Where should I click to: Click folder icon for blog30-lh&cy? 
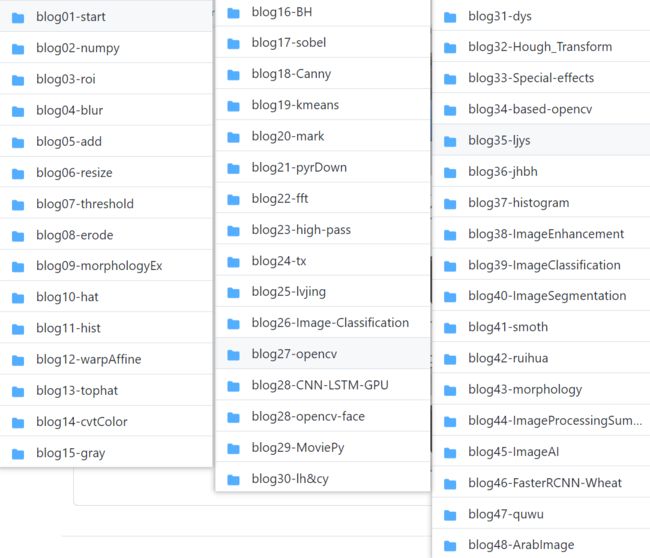coord(234,480)
